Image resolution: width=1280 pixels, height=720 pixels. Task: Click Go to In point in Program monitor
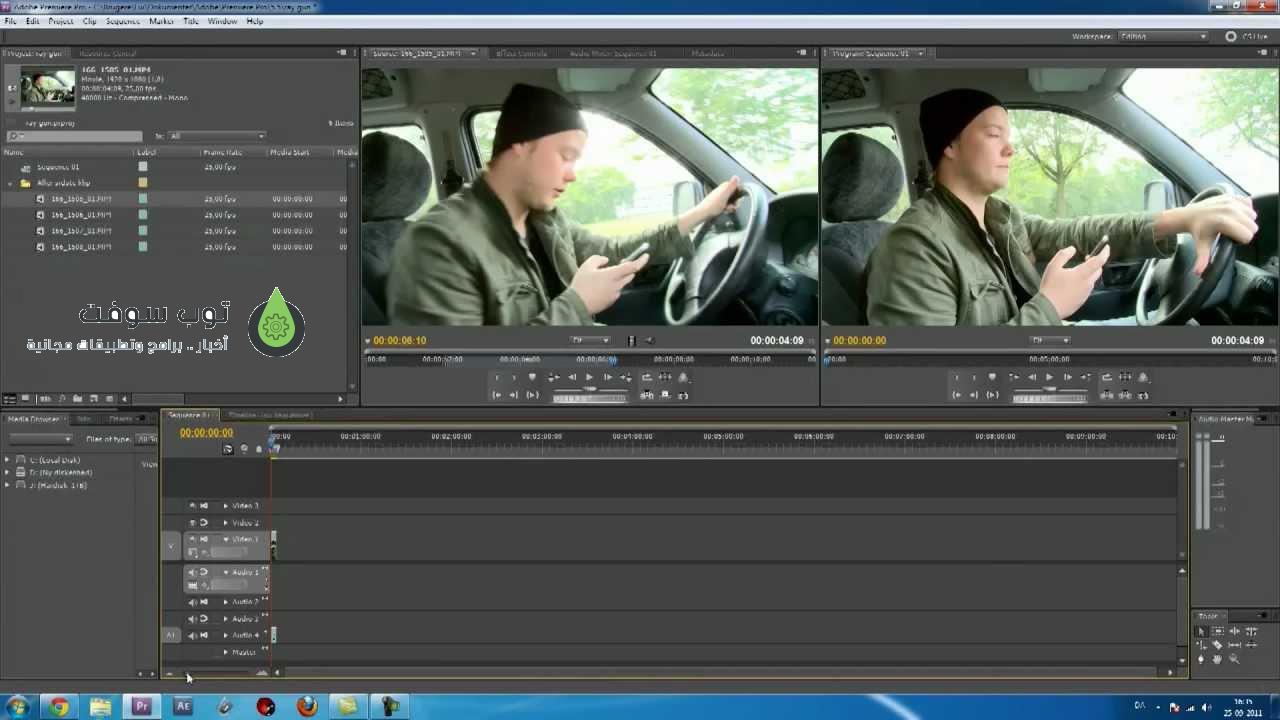click(x=957, y=395)
